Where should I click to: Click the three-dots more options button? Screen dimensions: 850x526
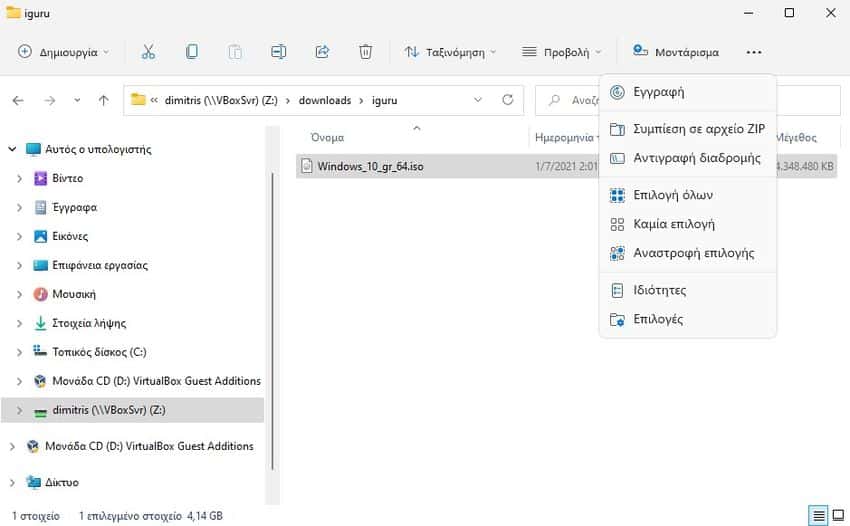click(x=754, y=52)
